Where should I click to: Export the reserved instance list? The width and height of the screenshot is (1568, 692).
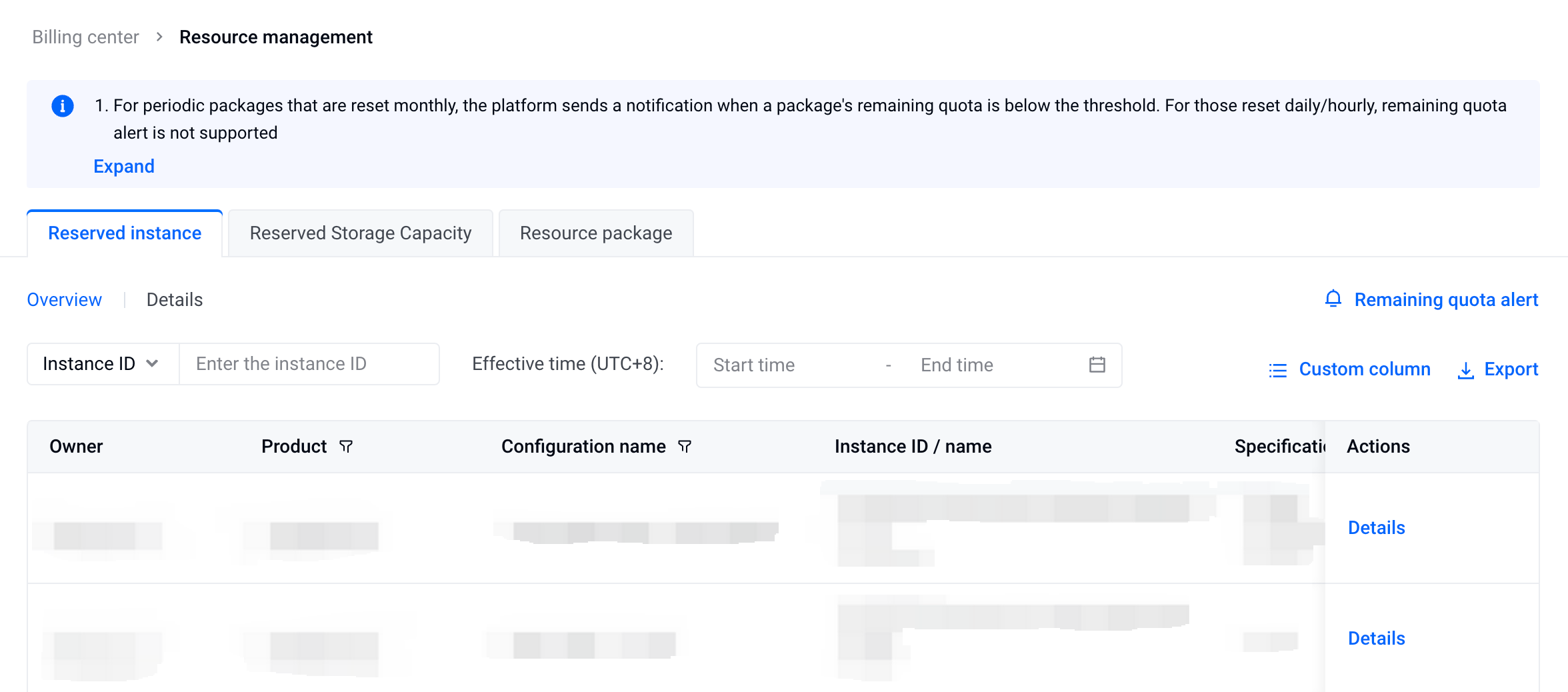click(x=1511, y=369)
